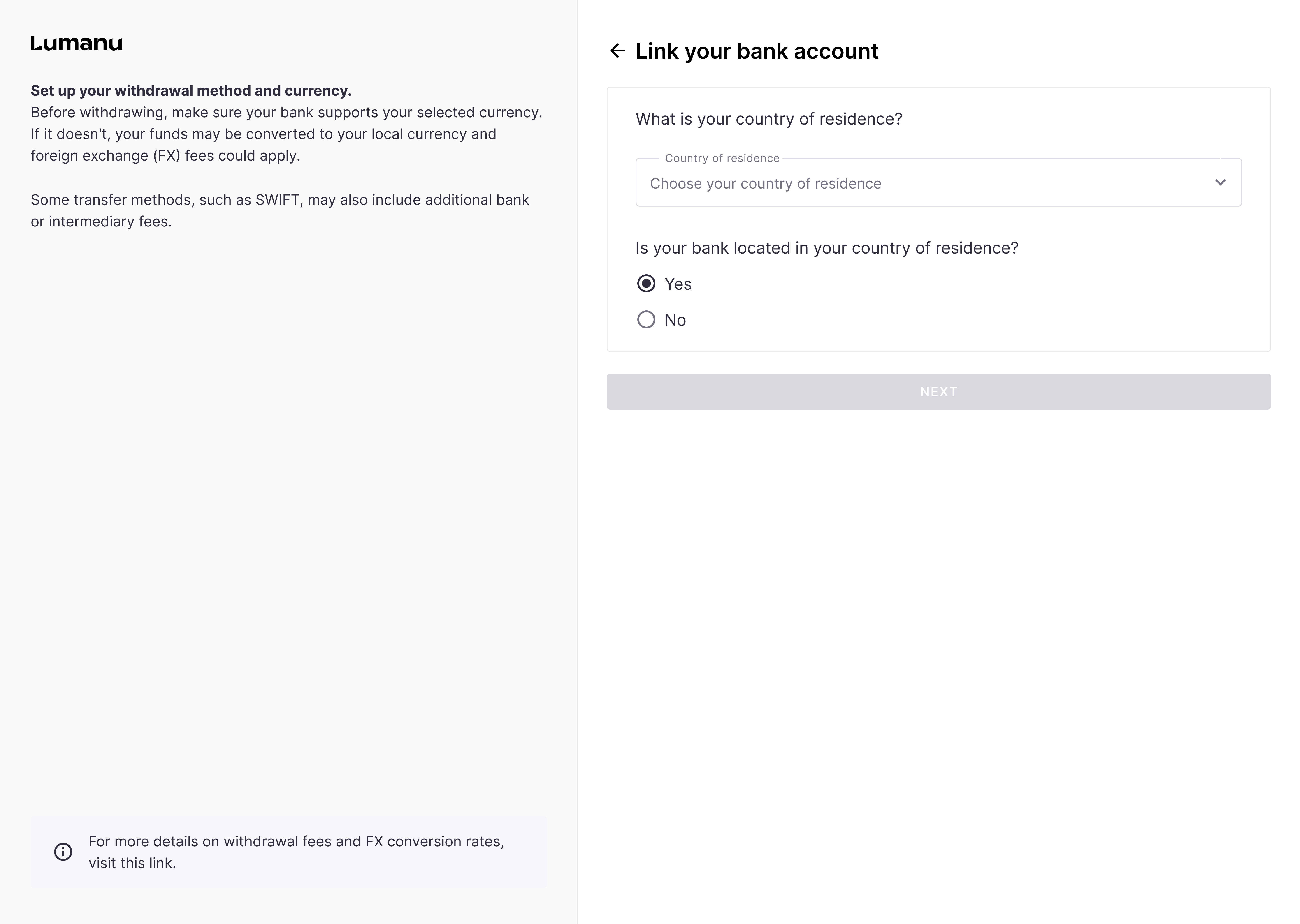Click the 'Yes' option label text
The width and height of the screenshot is (1300, 924).
678,284
